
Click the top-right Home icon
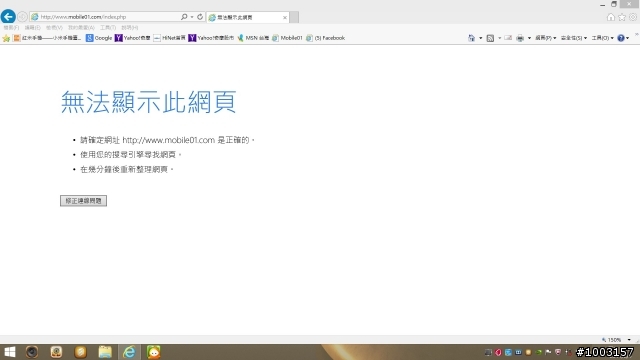[x=611, y=17]
